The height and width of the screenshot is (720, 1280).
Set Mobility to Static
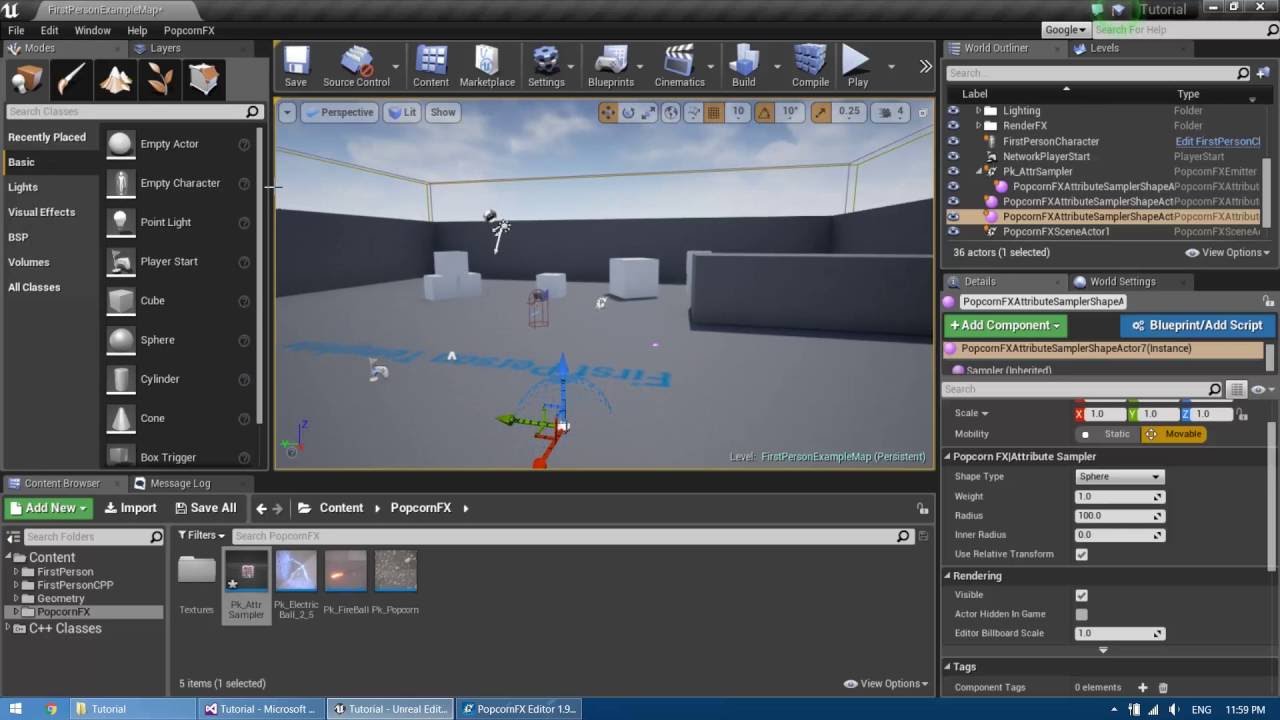pyautogui.click(x=1107, y=434)
